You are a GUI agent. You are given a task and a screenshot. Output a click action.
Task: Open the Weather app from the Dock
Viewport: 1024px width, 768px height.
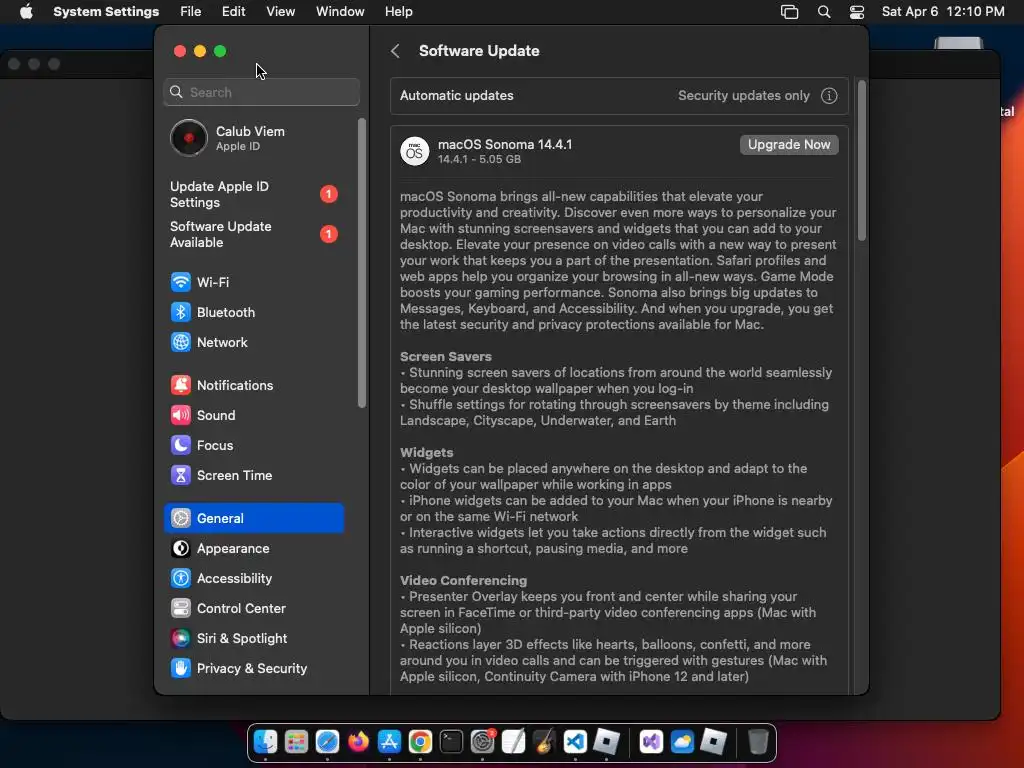(682, 742)
